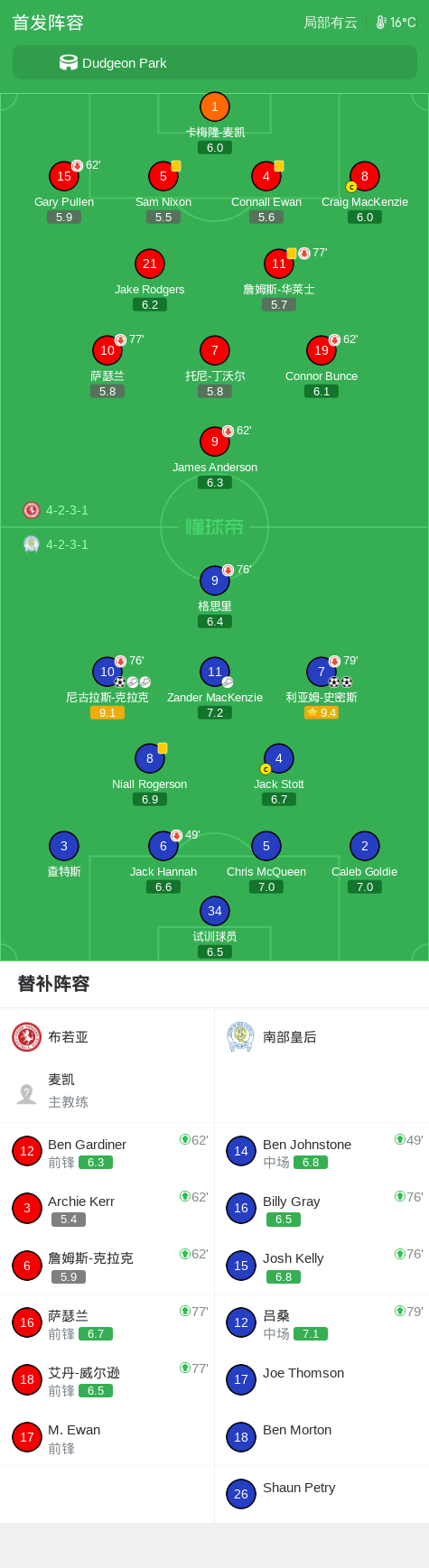Tap Brora red team crest in substitutes
This screenshot has height=1568, width=429.
[27, 1037]
